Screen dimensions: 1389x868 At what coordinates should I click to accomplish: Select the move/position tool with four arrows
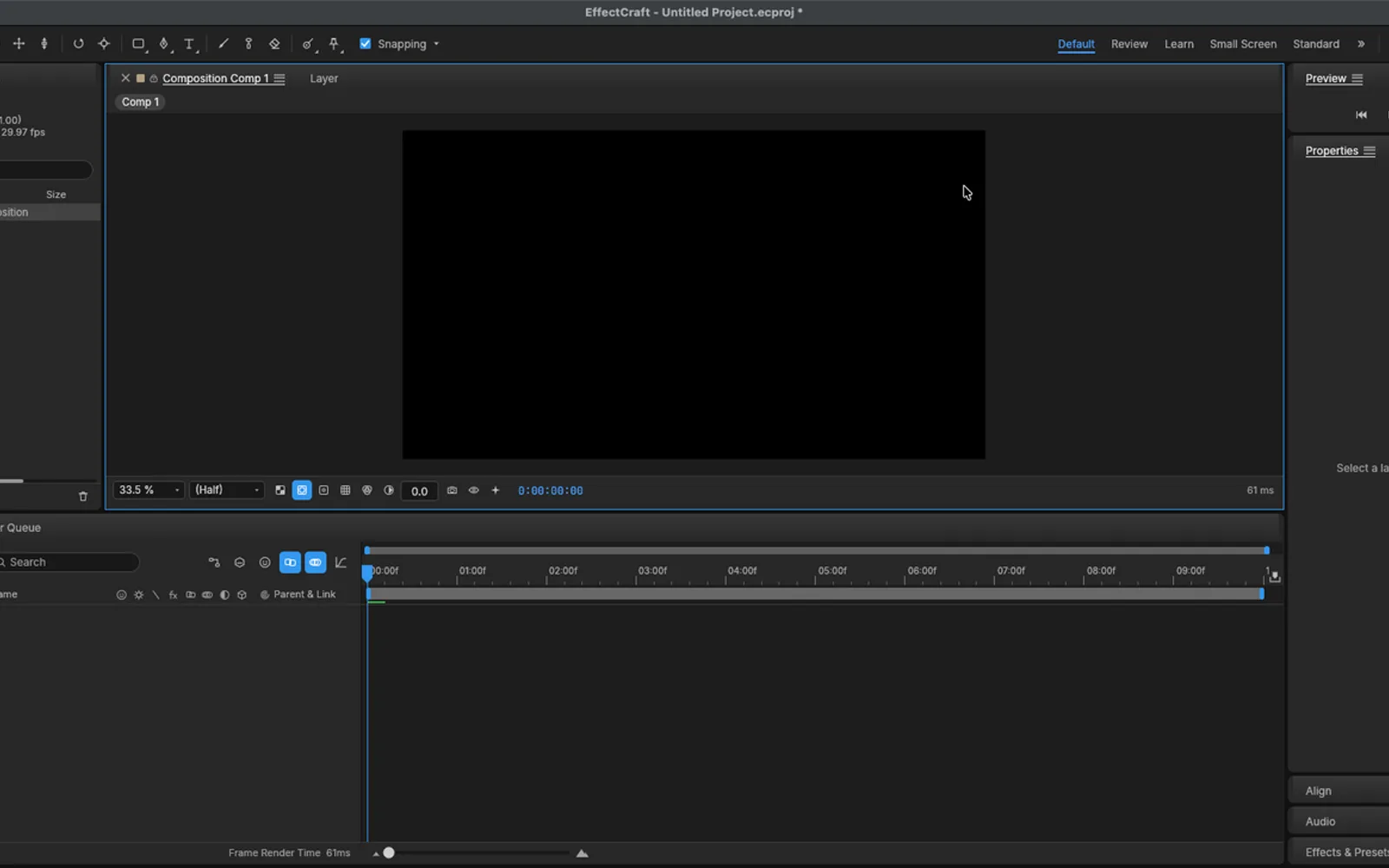coord(18,43)
